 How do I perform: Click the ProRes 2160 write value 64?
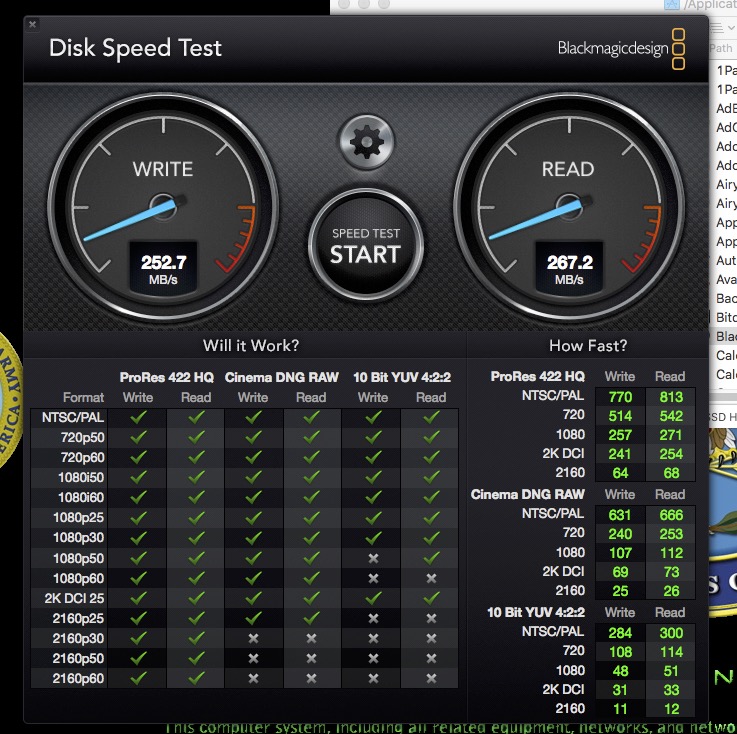click(620, 473)
